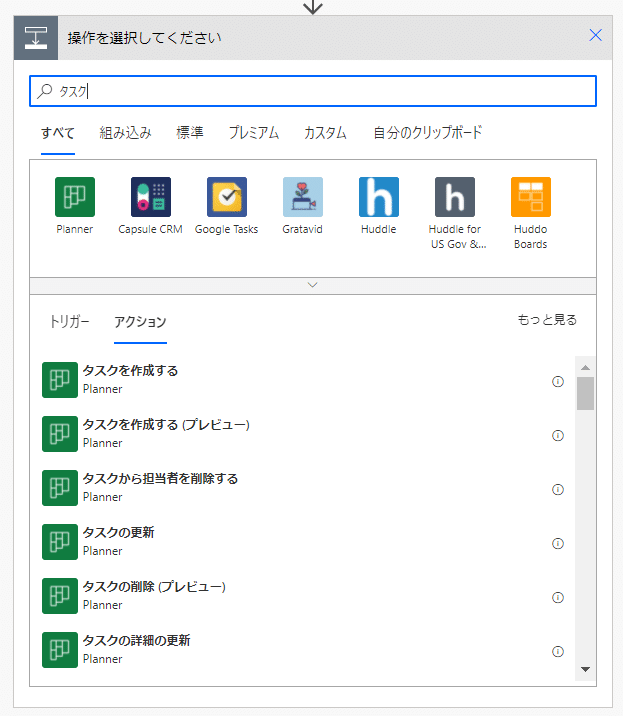
Task: Click the search magnifier icon
Action: [45, 91]
